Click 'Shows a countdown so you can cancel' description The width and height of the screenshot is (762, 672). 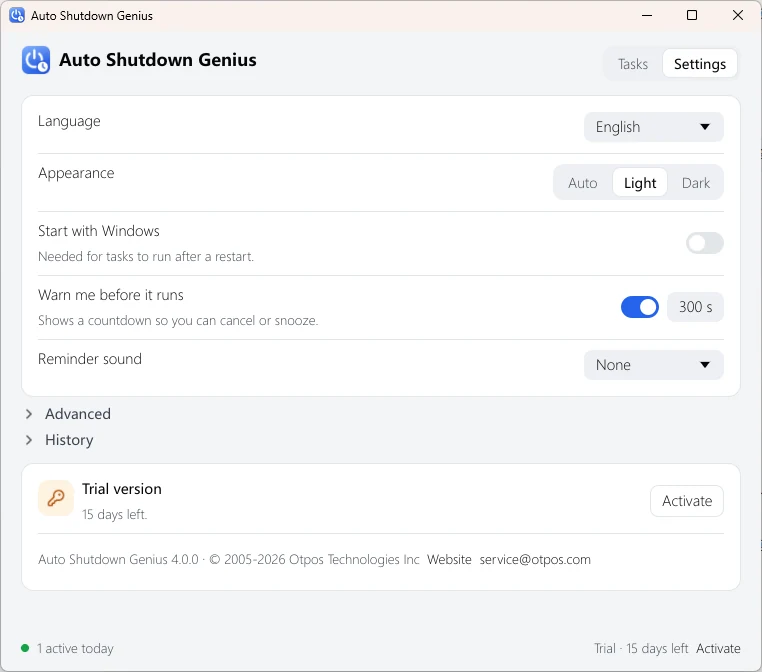point(178,321)
